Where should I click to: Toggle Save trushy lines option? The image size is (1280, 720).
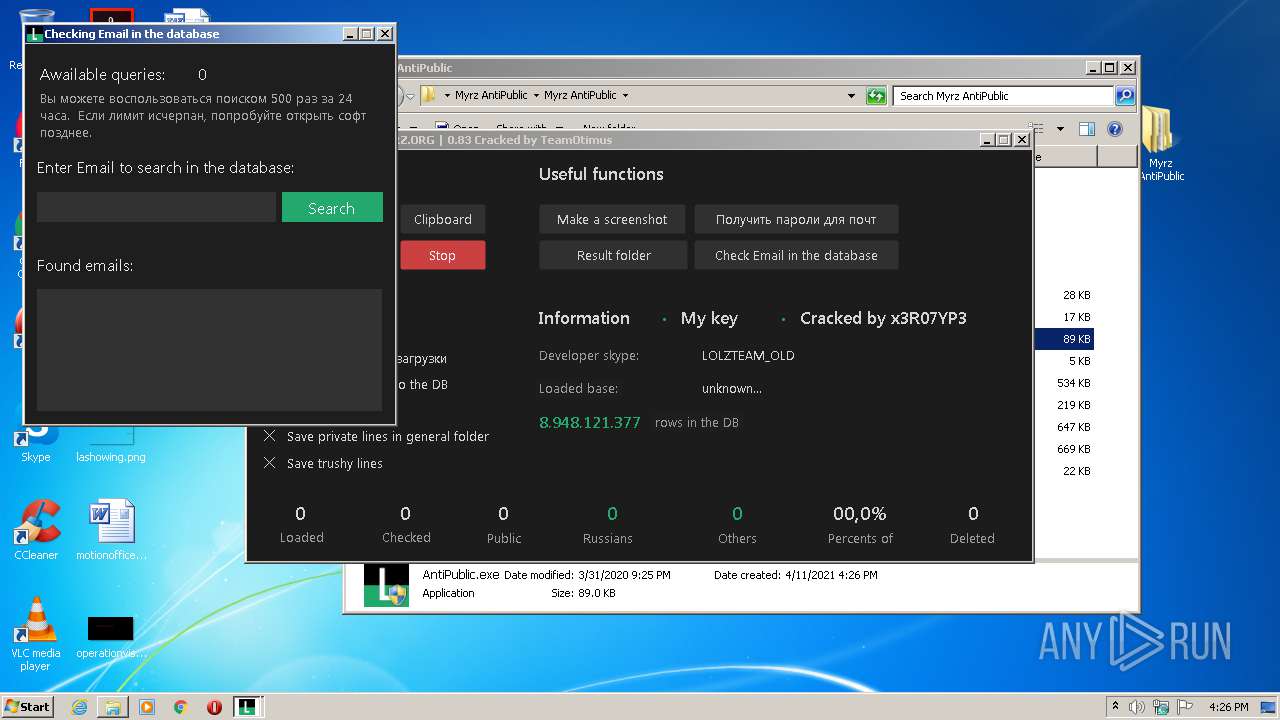pyautogui.click(x=323, y=463)
